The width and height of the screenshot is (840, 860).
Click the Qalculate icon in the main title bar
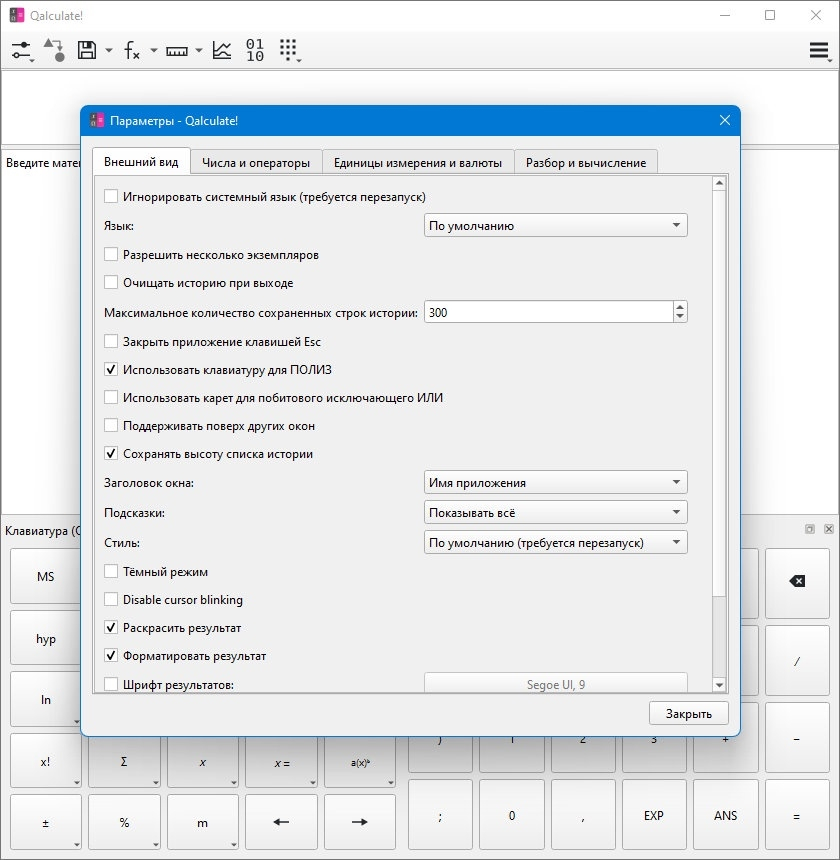[17, 15]
